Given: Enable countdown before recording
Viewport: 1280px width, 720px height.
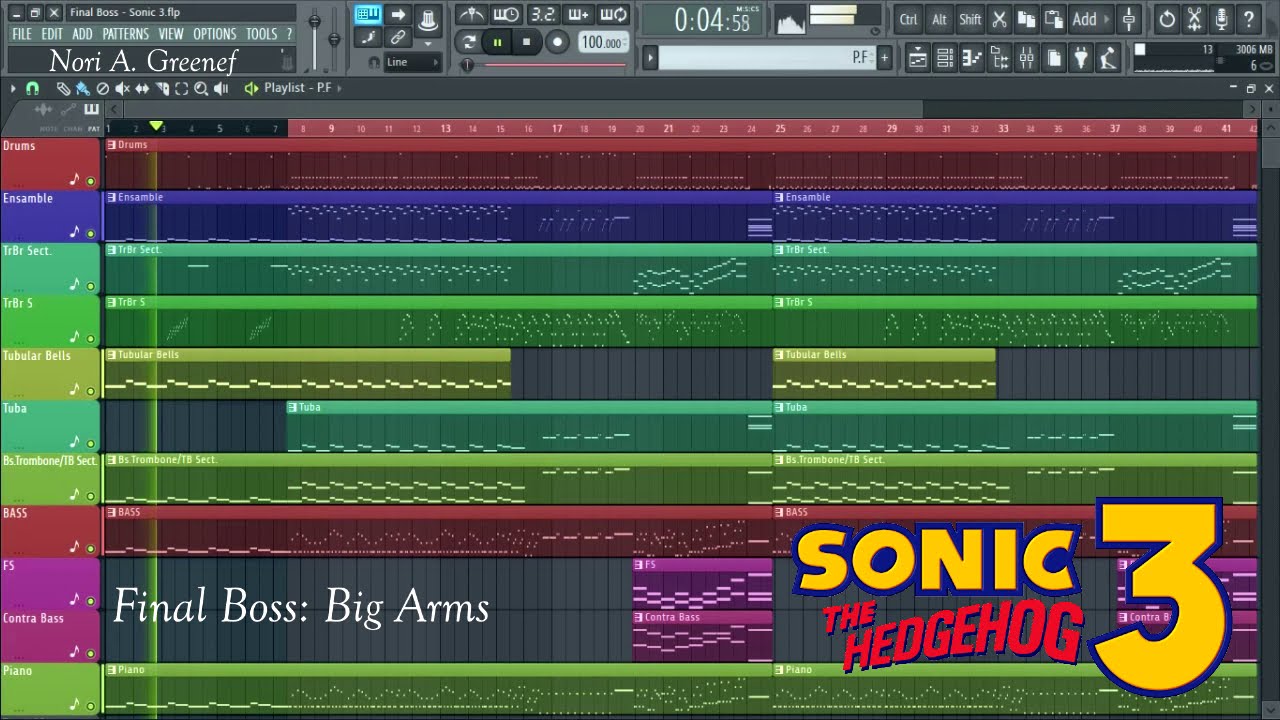Looking at the screenshot, I should [x=542, y=15].
